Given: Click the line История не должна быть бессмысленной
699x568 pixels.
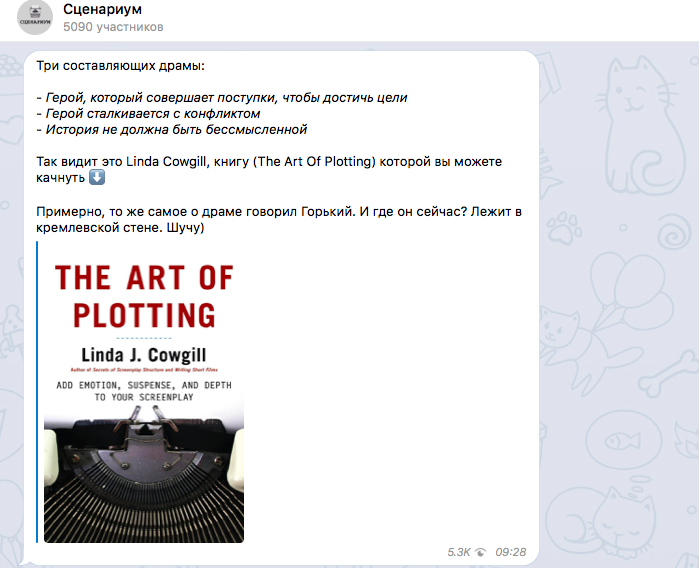Looking at the screenshot, I should click(x=172, y=130).
